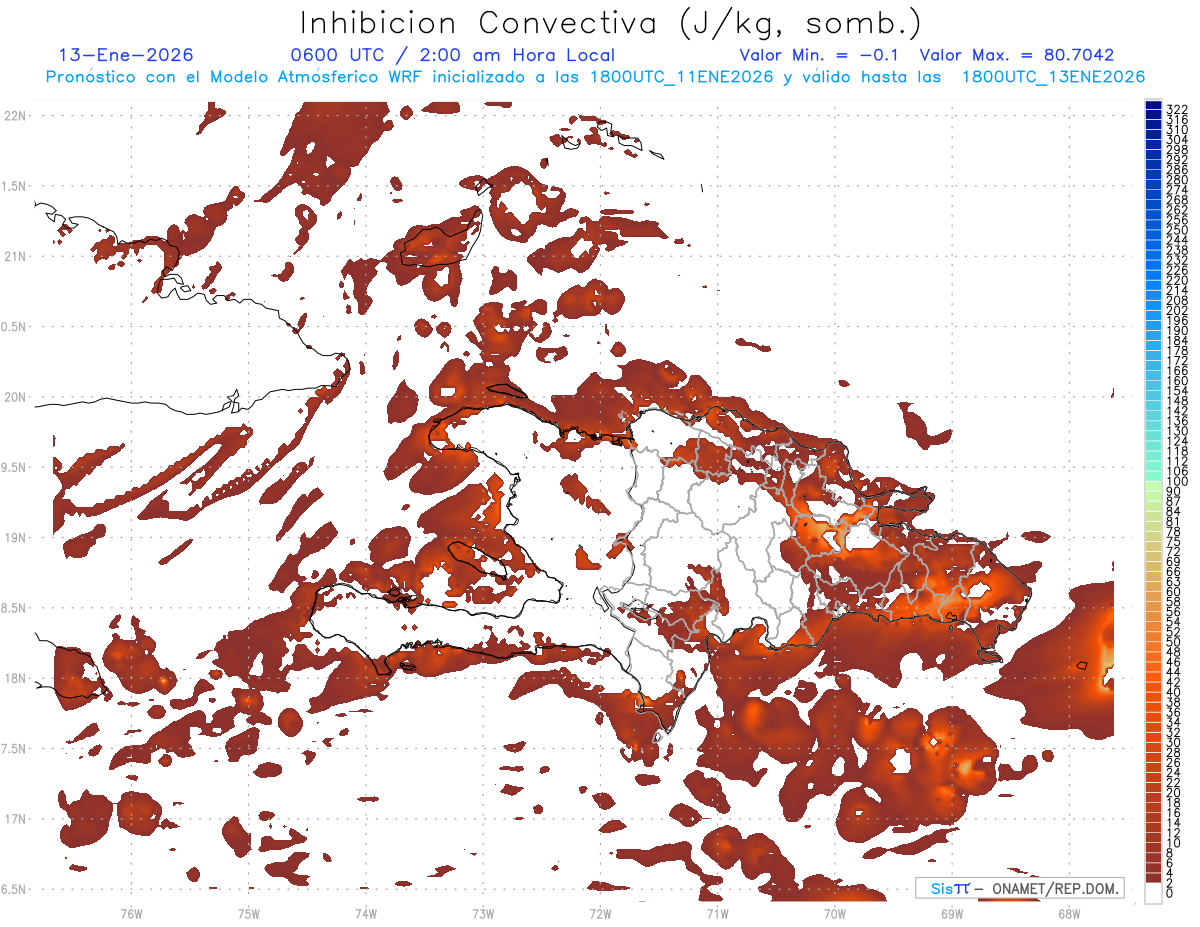Click the 'SisTT - ONAMET/REP.DOM.' credit box
The image size is (1200, 927).
1019,888
